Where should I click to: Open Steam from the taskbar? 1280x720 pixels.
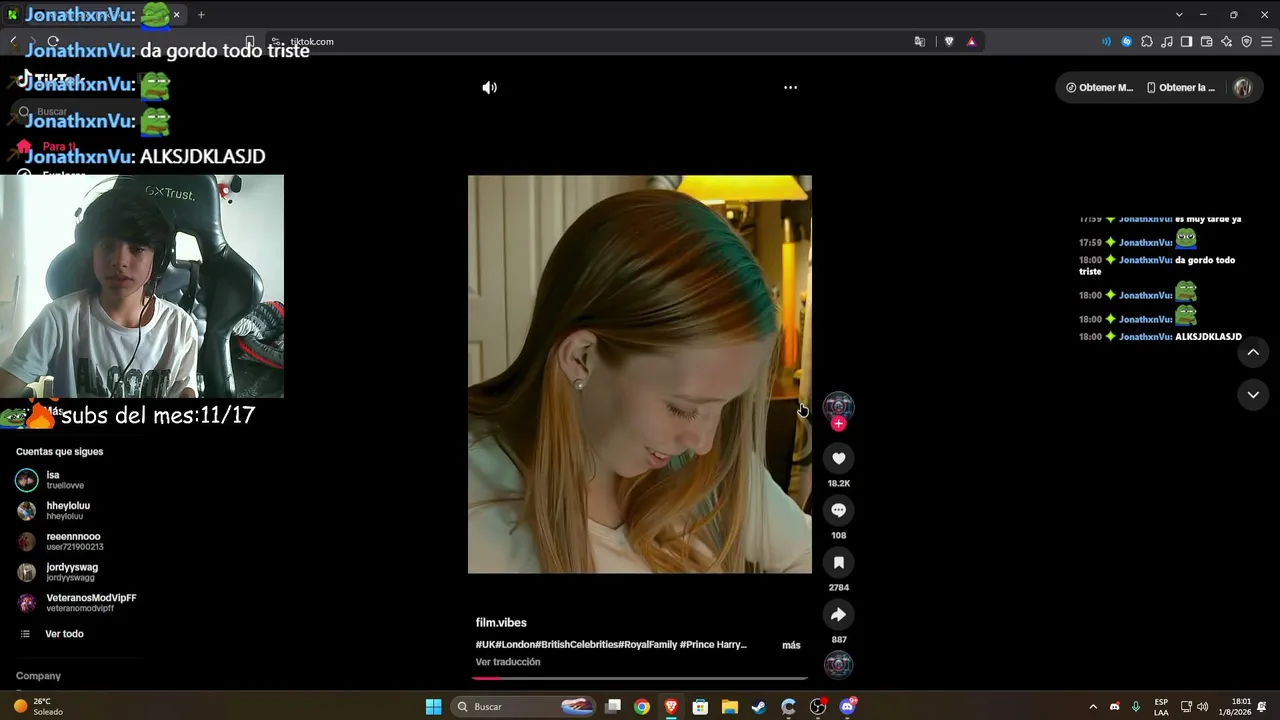click(760, 707)
